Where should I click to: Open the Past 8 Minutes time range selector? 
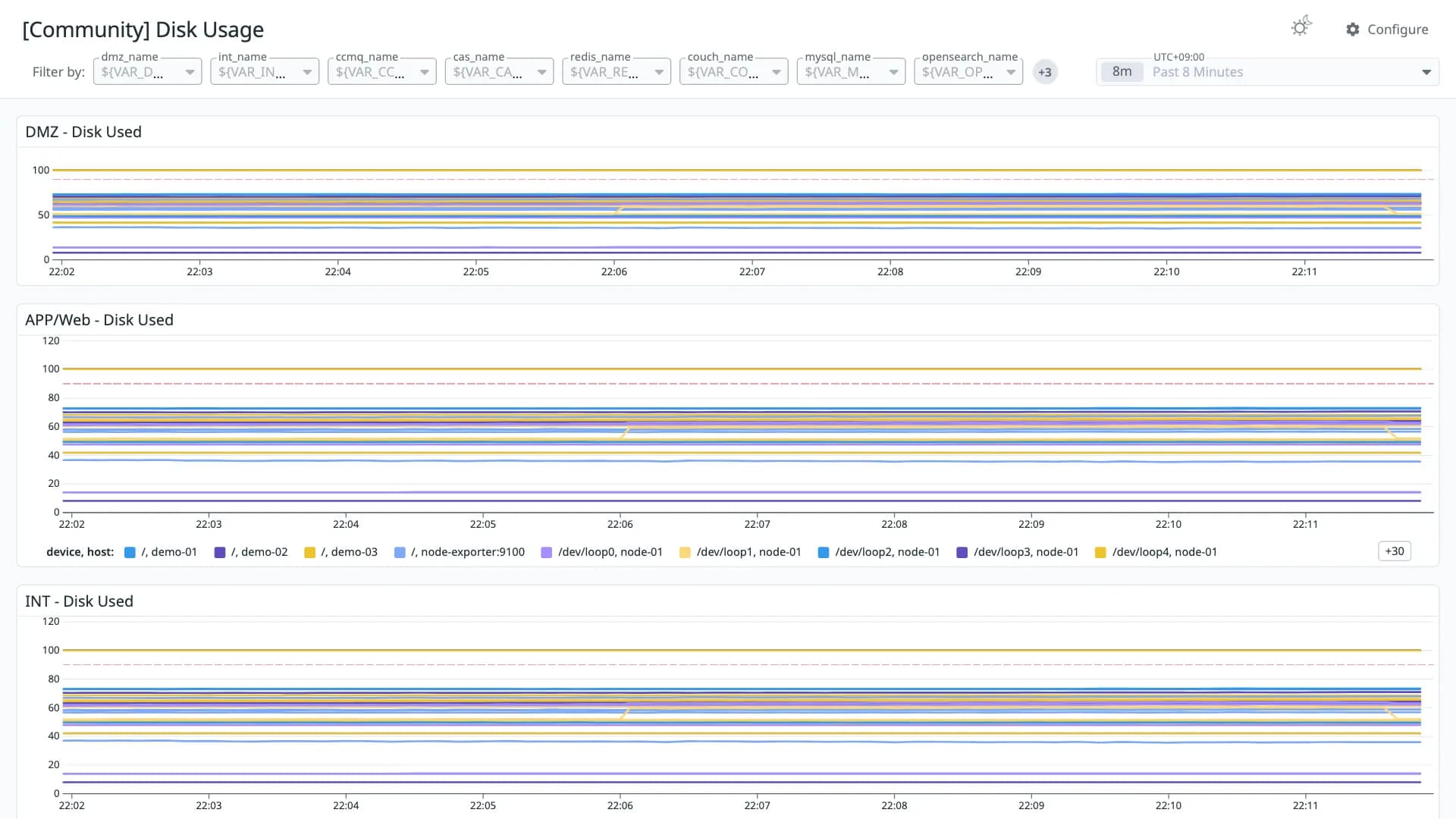pos(1267,72)
